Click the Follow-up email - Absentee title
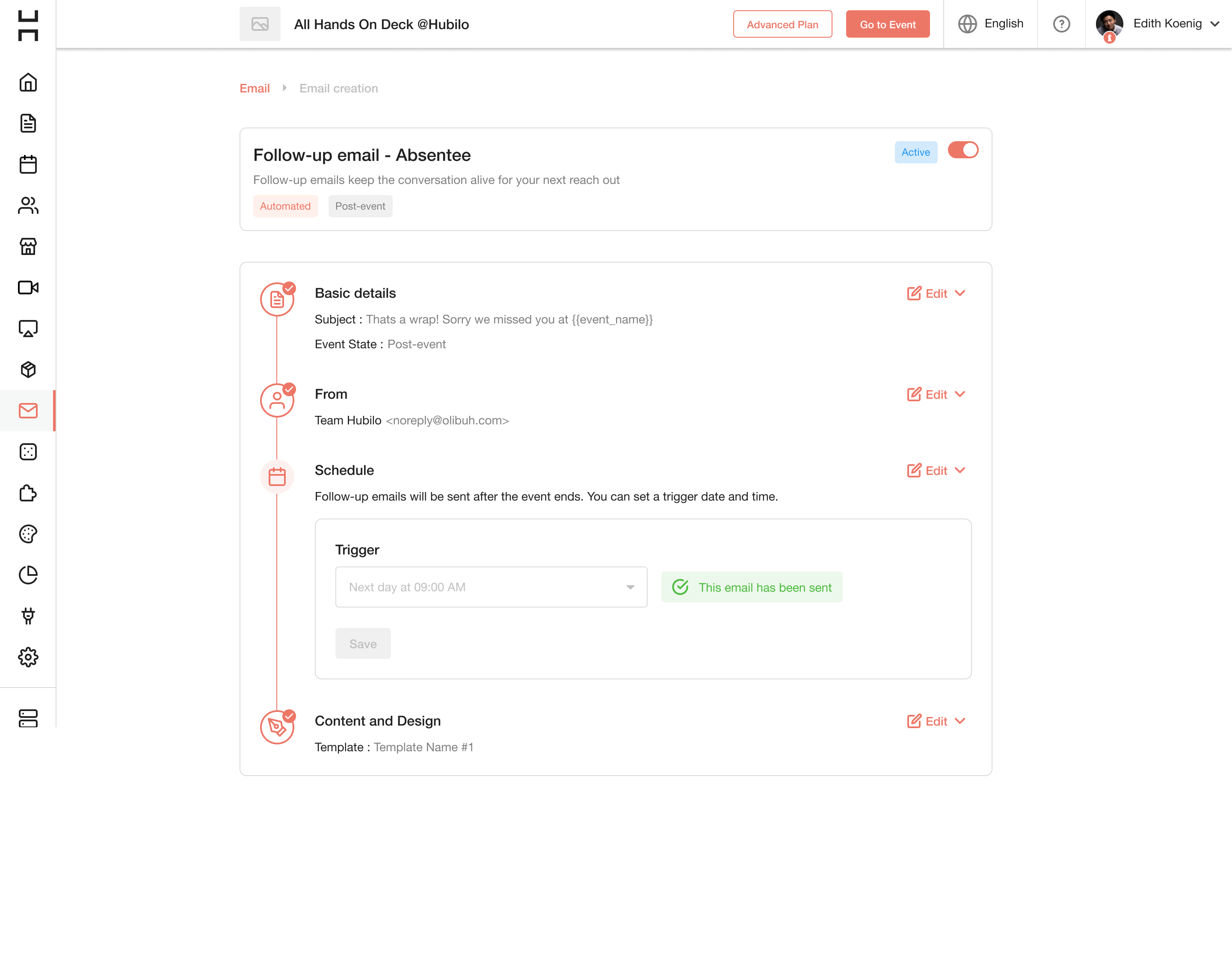Screen dimensions: 1232x972 [x=362, y=155]
